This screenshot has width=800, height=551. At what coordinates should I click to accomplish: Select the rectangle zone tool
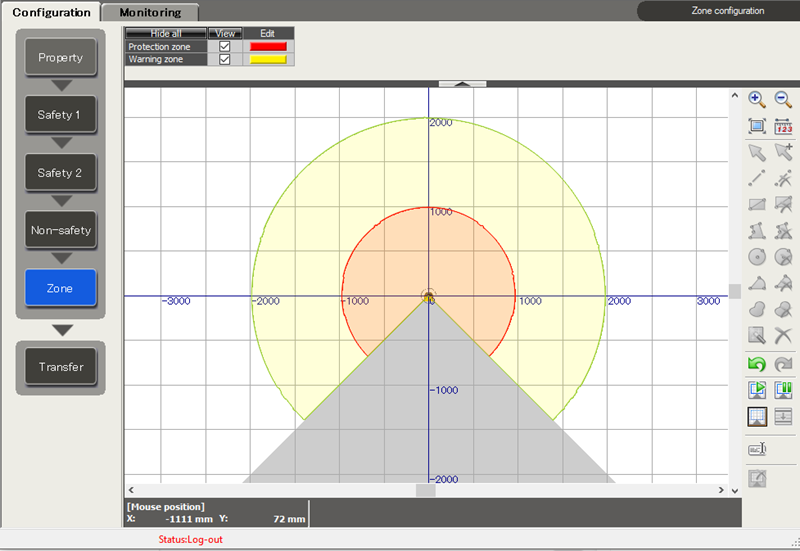tap(757, 205)
